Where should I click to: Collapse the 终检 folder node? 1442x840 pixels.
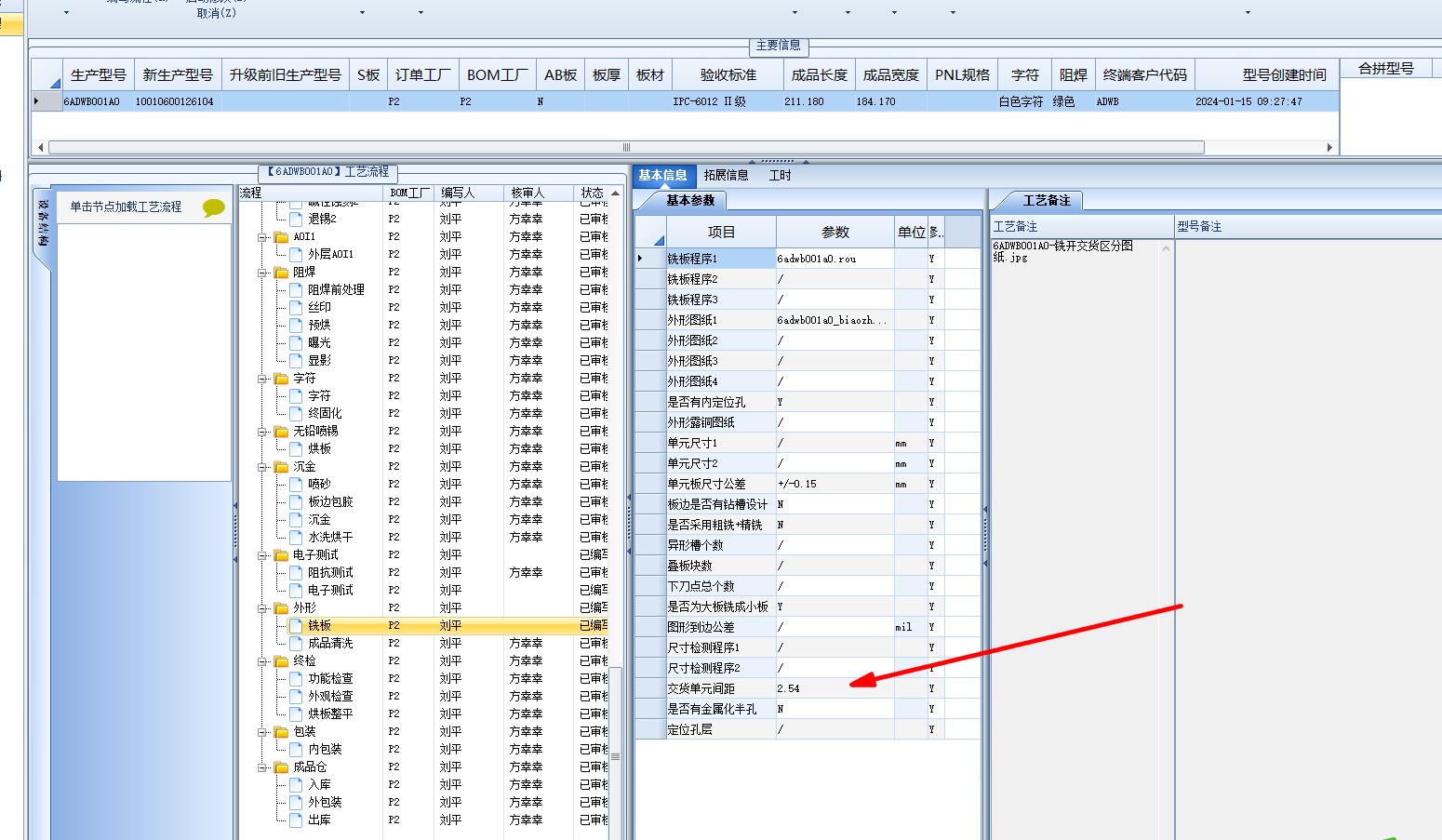pyautogui.click(x=262, y=661)
